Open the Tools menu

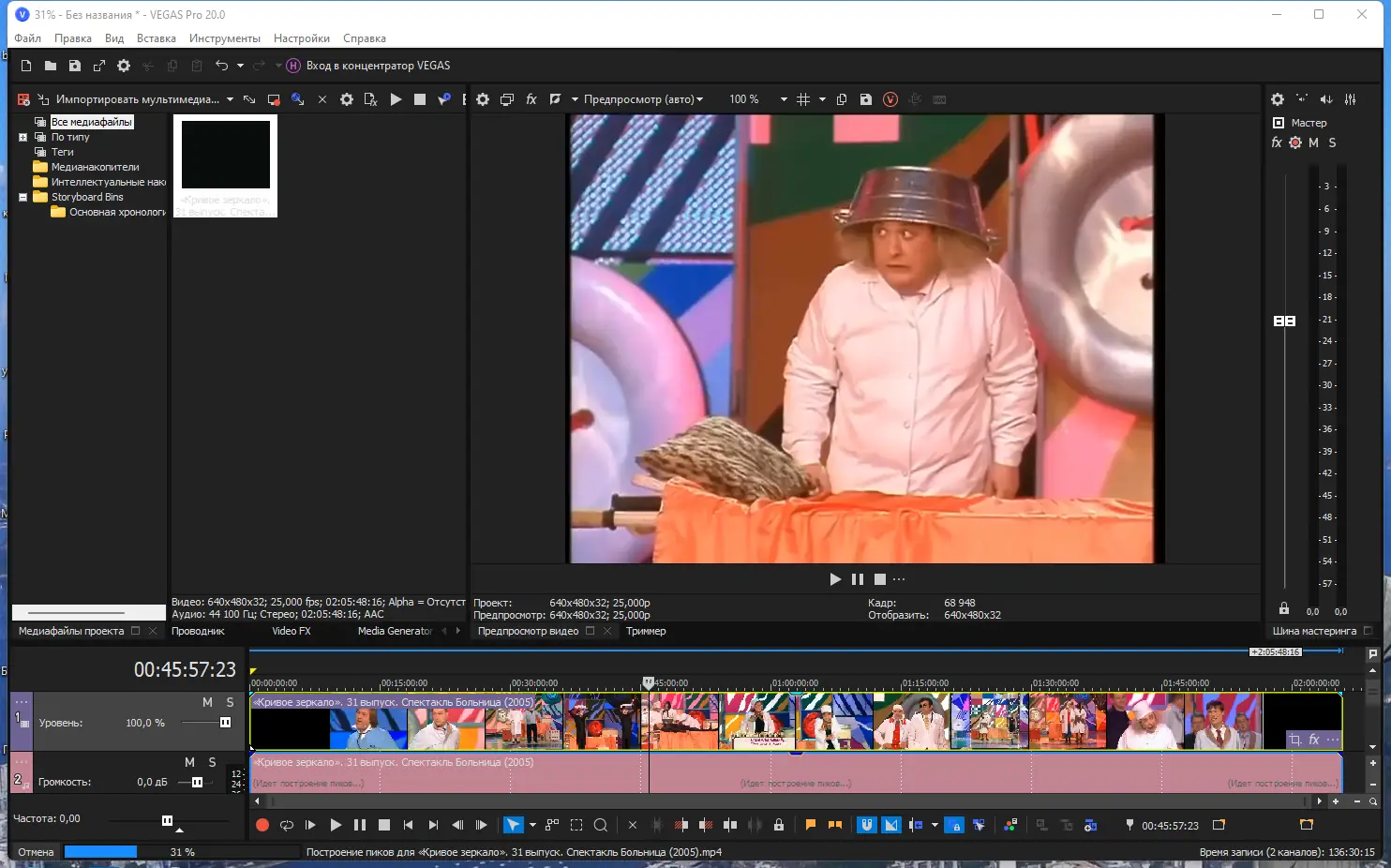[x=224, y=38]
